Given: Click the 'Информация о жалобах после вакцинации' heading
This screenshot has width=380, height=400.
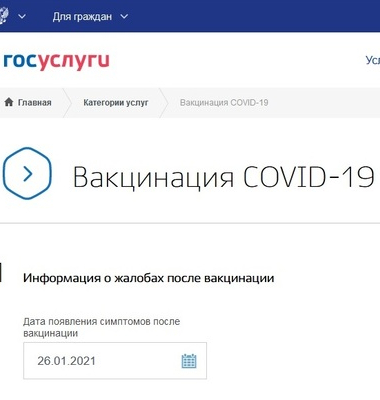Looking at the screenshot, I should point(149,278).
